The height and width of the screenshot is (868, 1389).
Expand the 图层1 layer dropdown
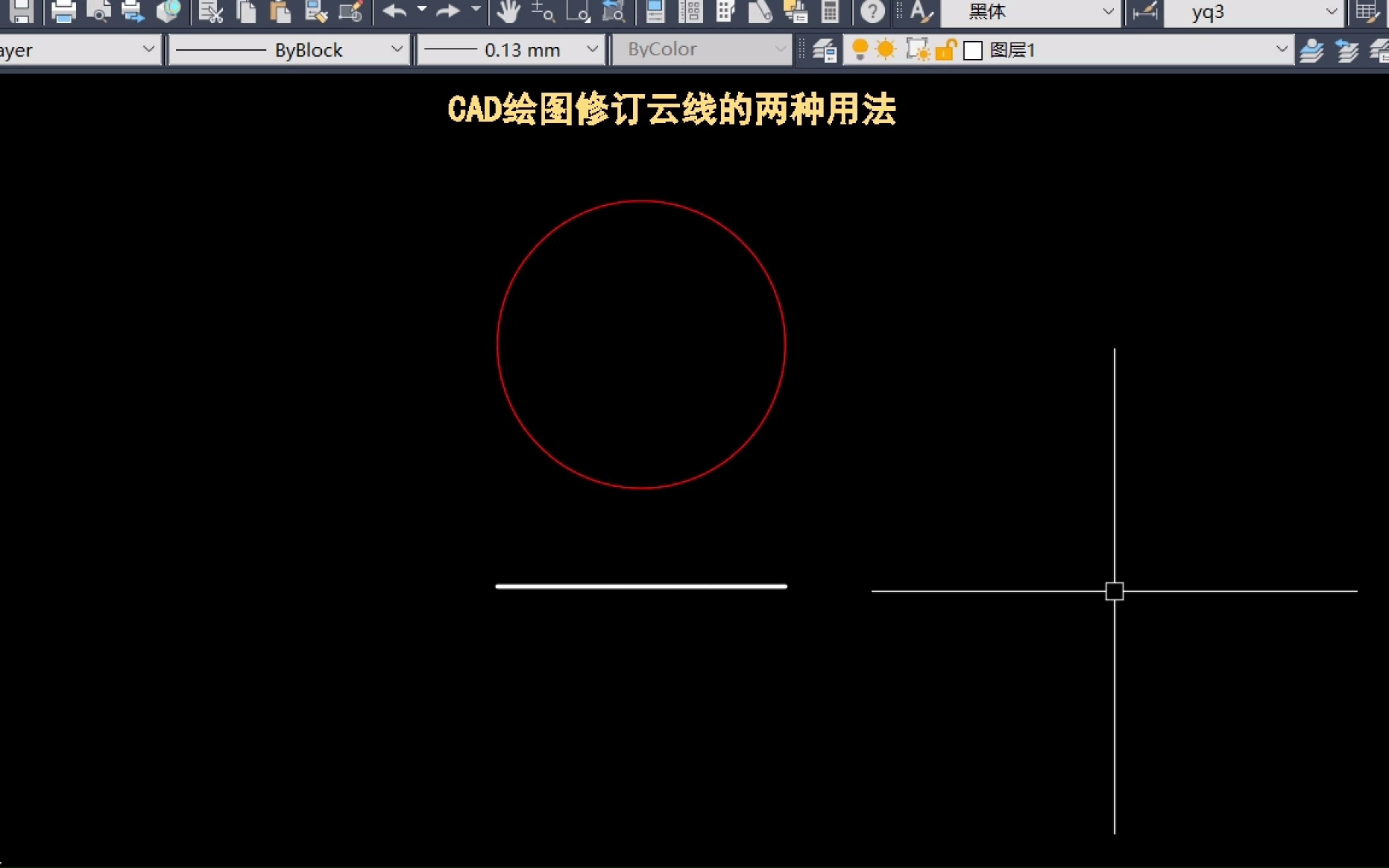1281,50
